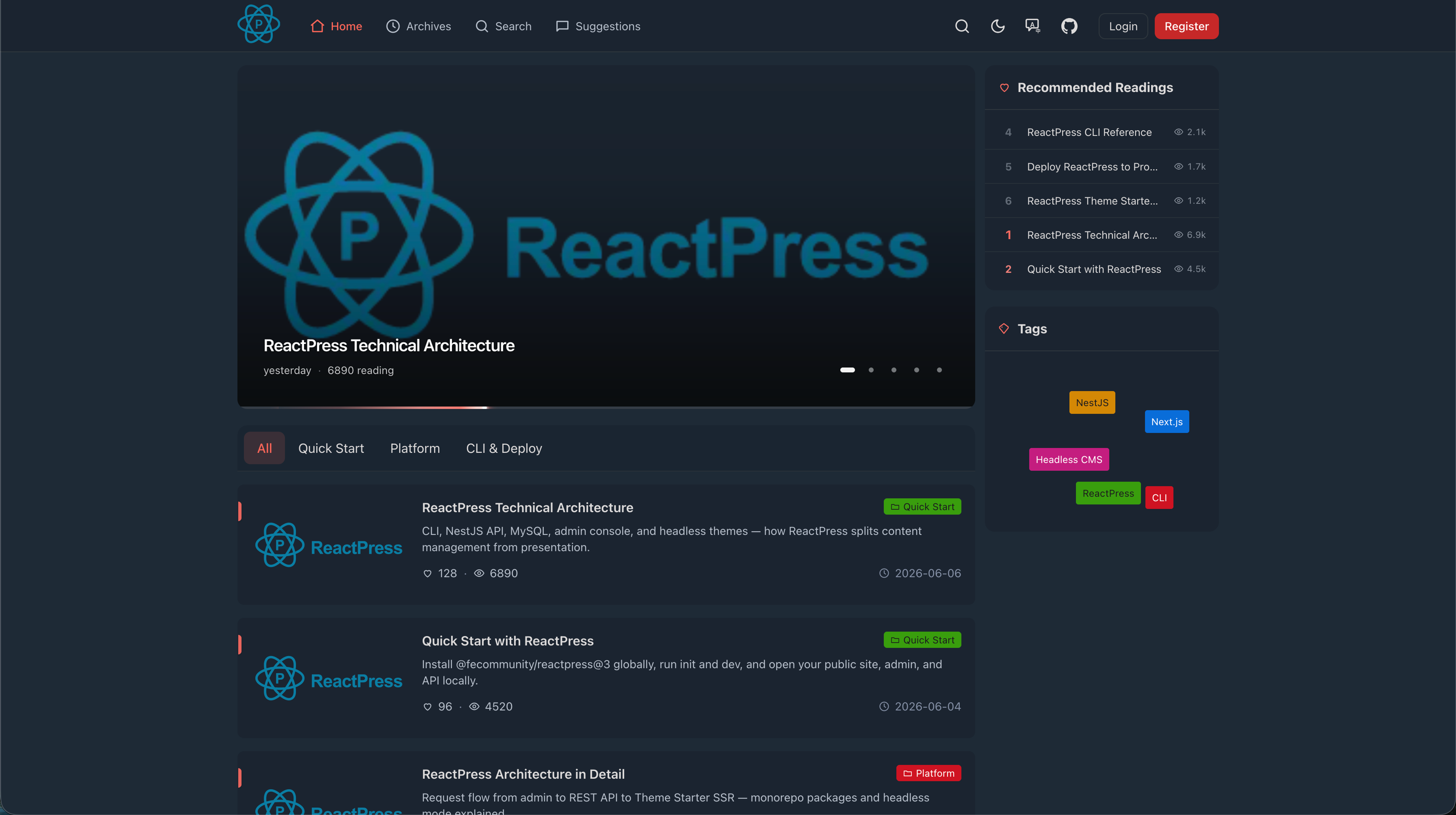Click the Headless CMS tag
This screenshot has width=1456, height=815.
click(1069, 460)
